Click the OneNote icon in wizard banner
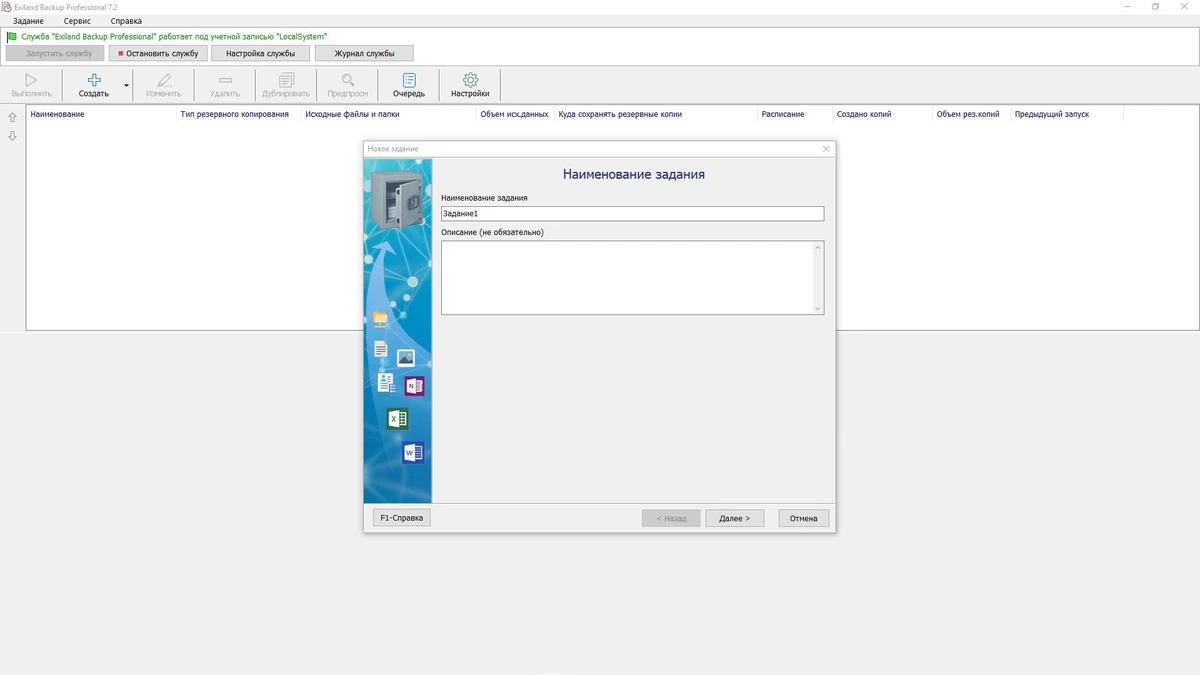The image size is (1200, 675). point(414,386)
